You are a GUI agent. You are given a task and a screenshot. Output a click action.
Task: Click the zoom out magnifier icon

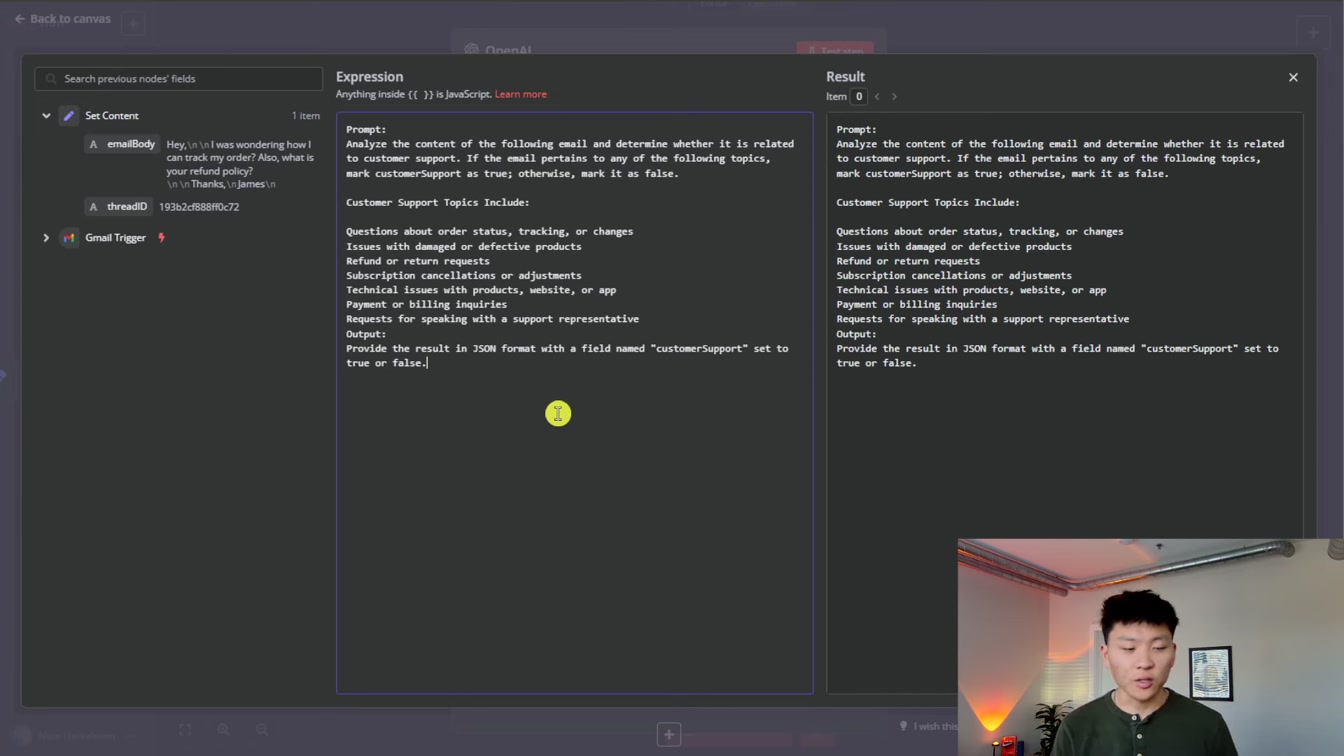click(262, 731)
